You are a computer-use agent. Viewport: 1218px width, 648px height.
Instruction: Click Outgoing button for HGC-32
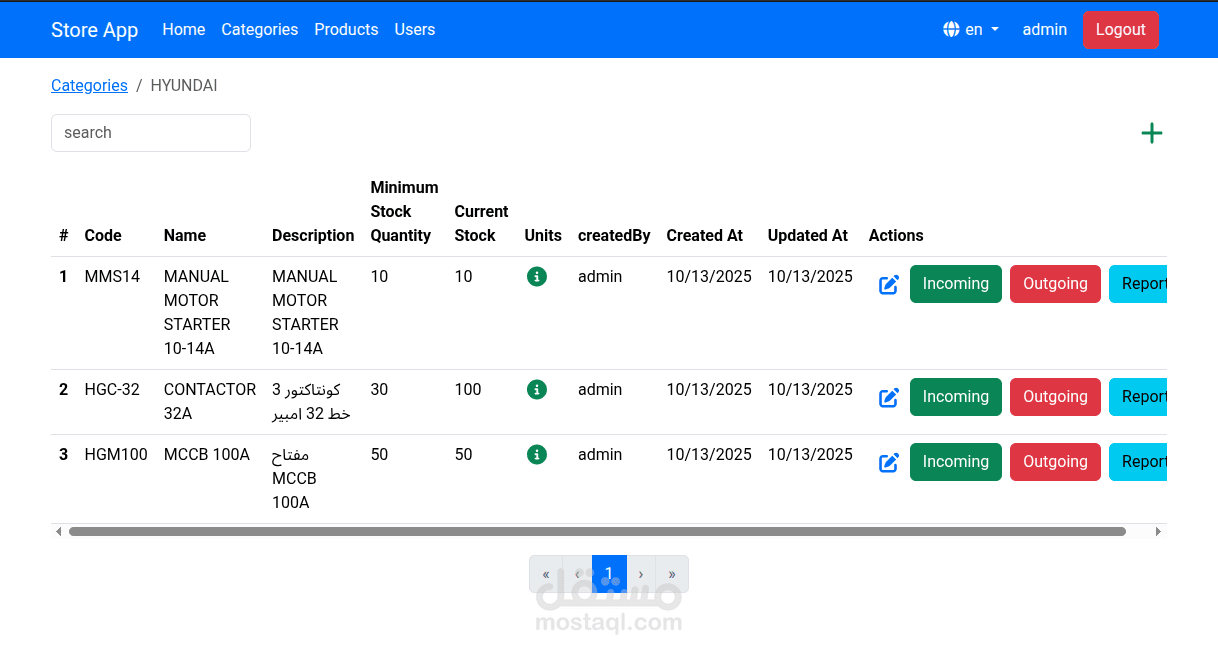coord(1055,397)
